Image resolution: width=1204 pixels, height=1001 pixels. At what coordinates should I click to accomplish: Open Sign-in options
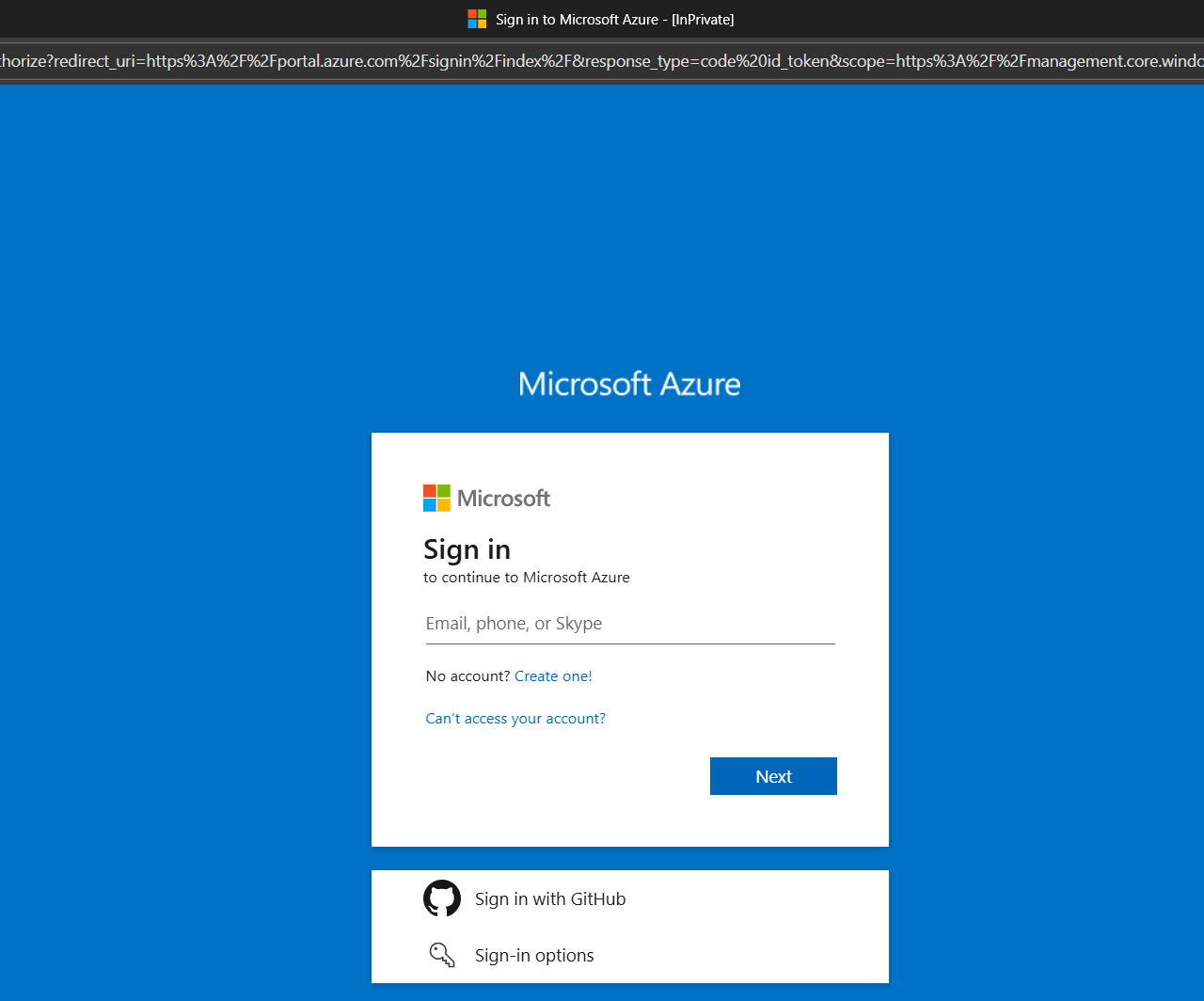[630, 955]
